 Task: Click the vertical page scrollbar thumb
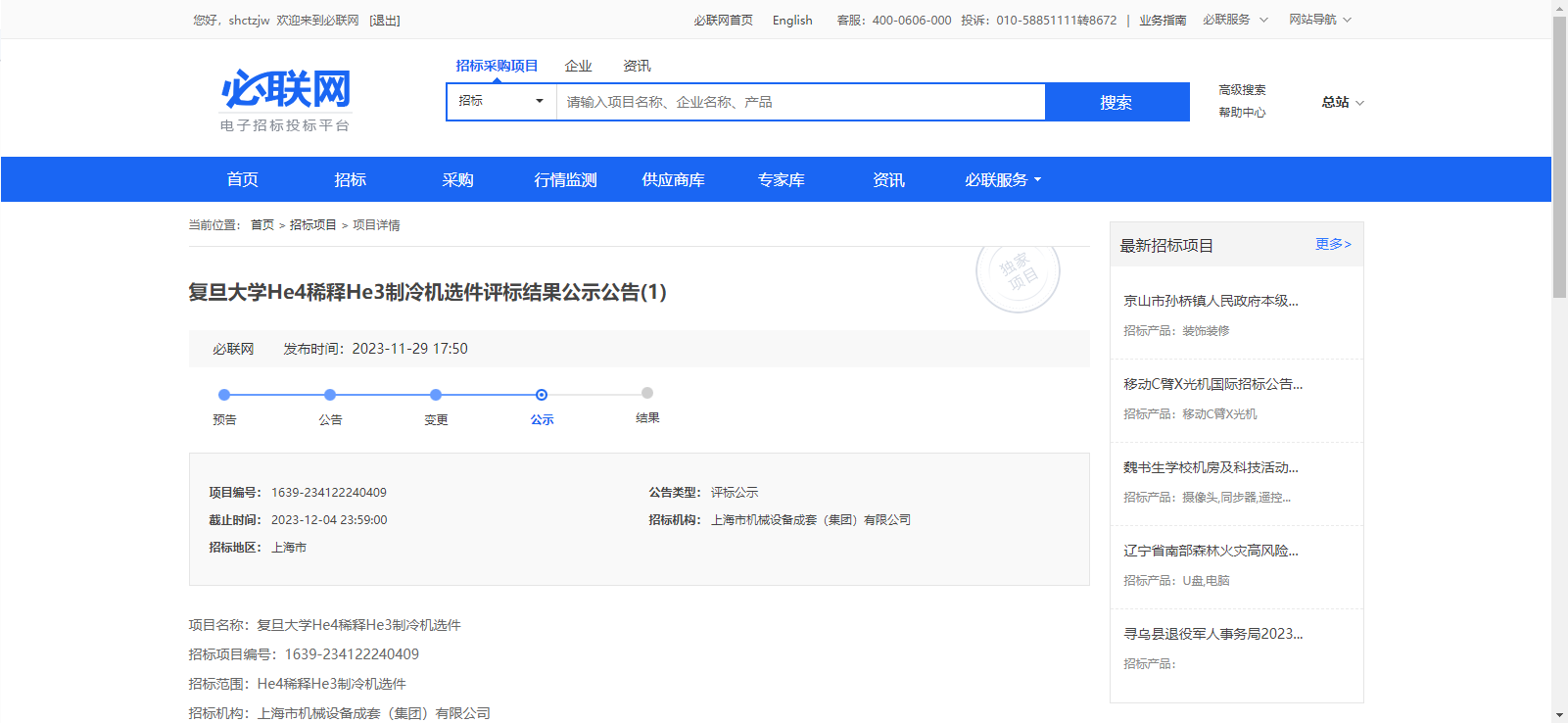click(1559, 157)
